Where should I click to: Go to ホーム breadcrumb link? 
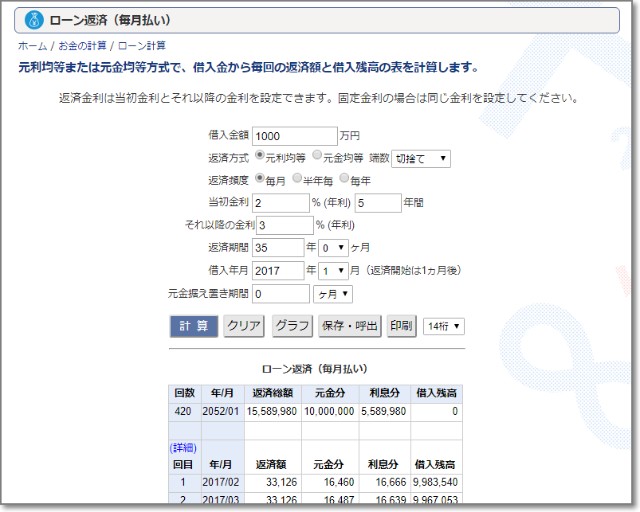[31, 46]
